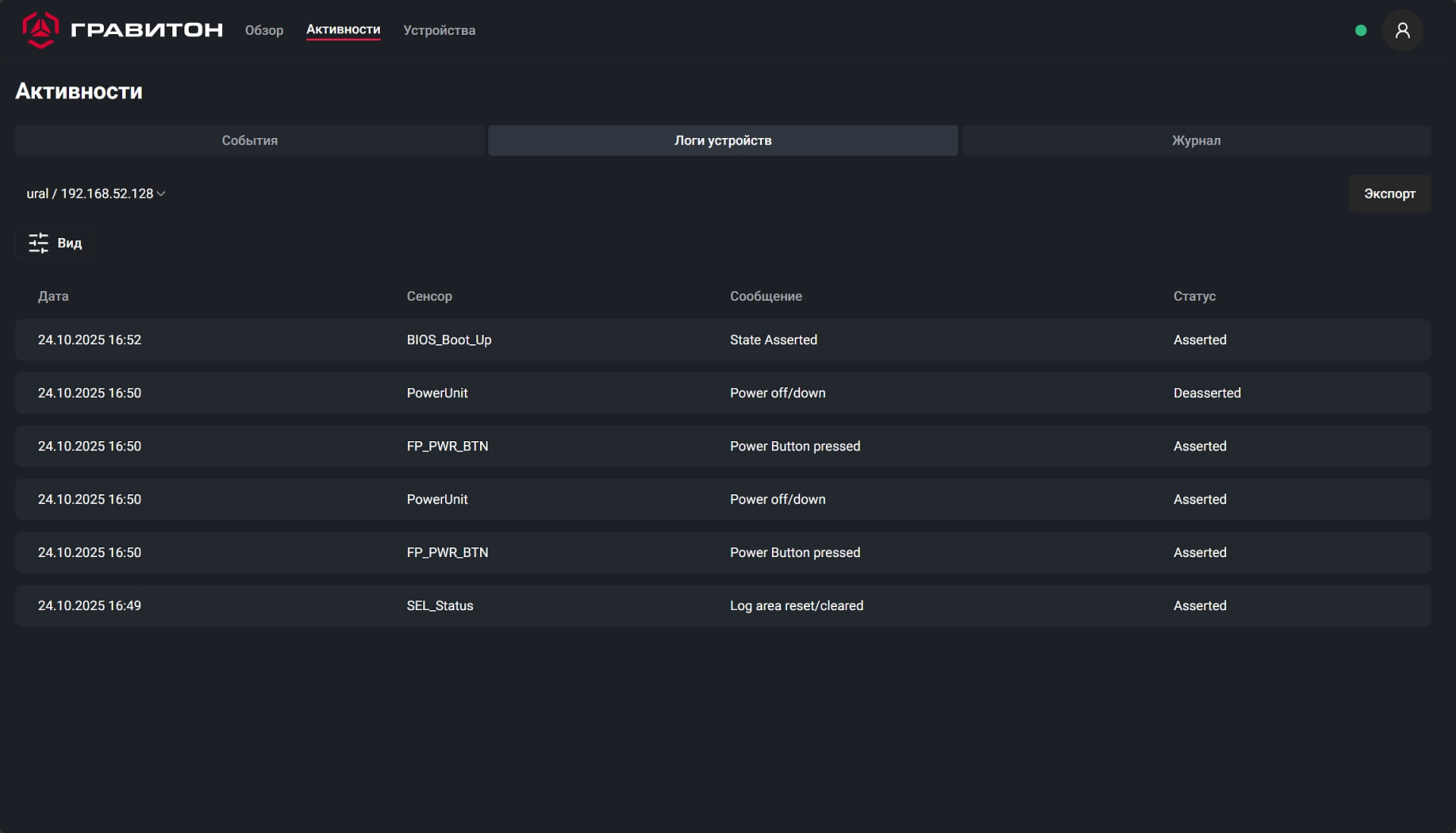Image resolution: width=1456 pixels, height=833 pixels.
Task: Click the Graviton logo icon
Action: (x=40, y=30)
